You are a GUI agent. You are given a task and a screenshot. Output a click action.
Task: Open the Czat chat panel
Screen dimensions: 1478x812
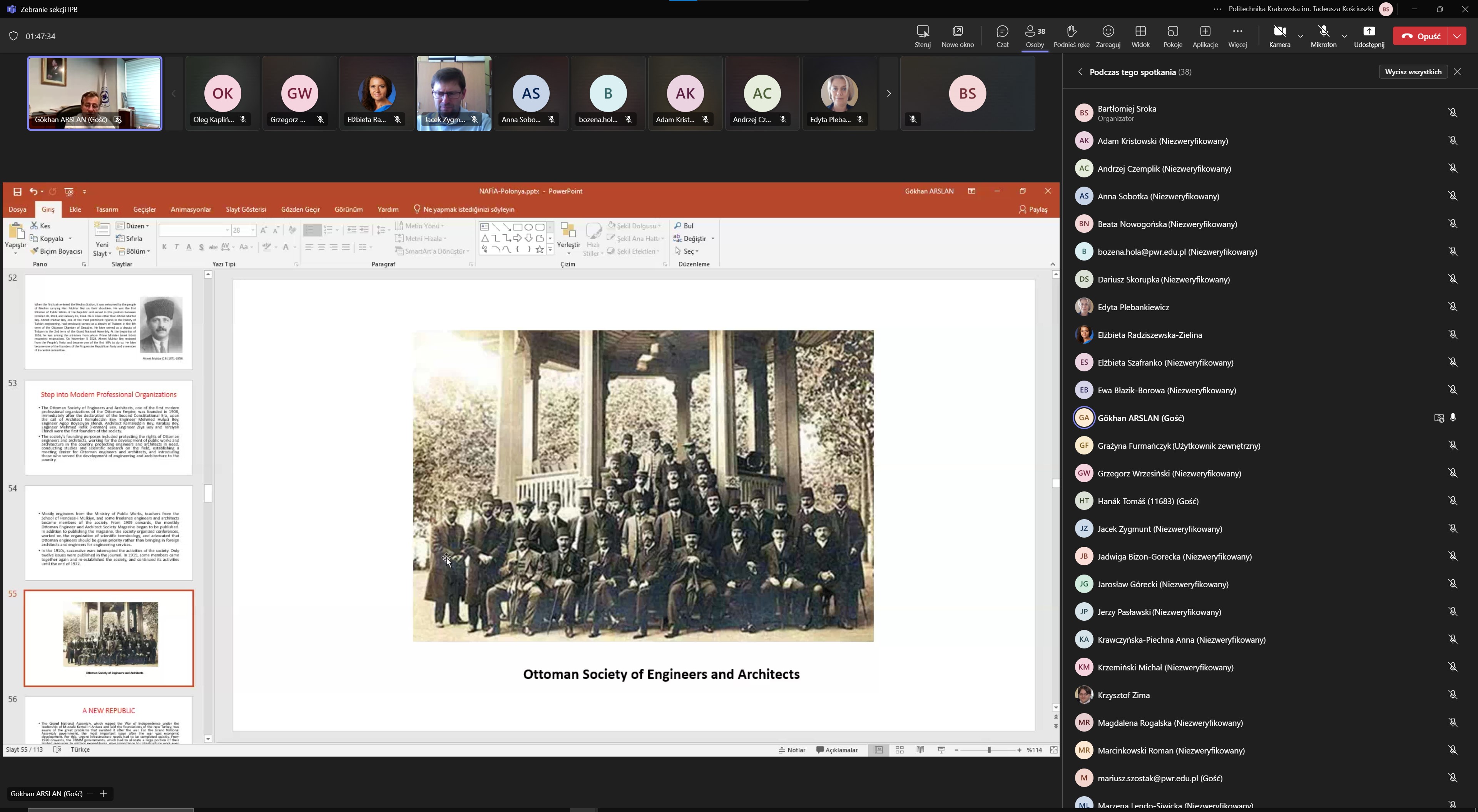[x=1002, y=35]
